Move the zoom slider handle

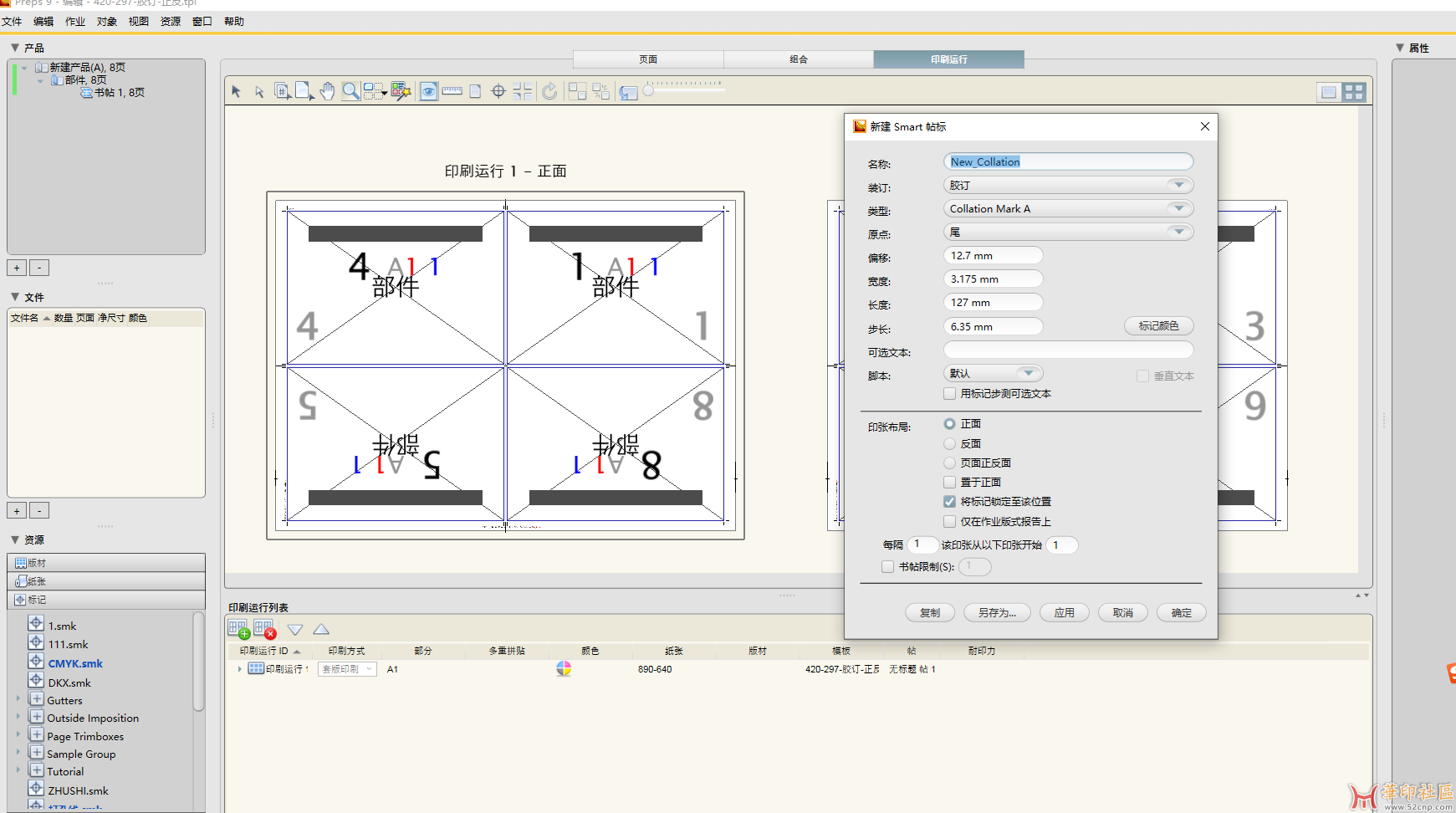[x=648, y=89]
